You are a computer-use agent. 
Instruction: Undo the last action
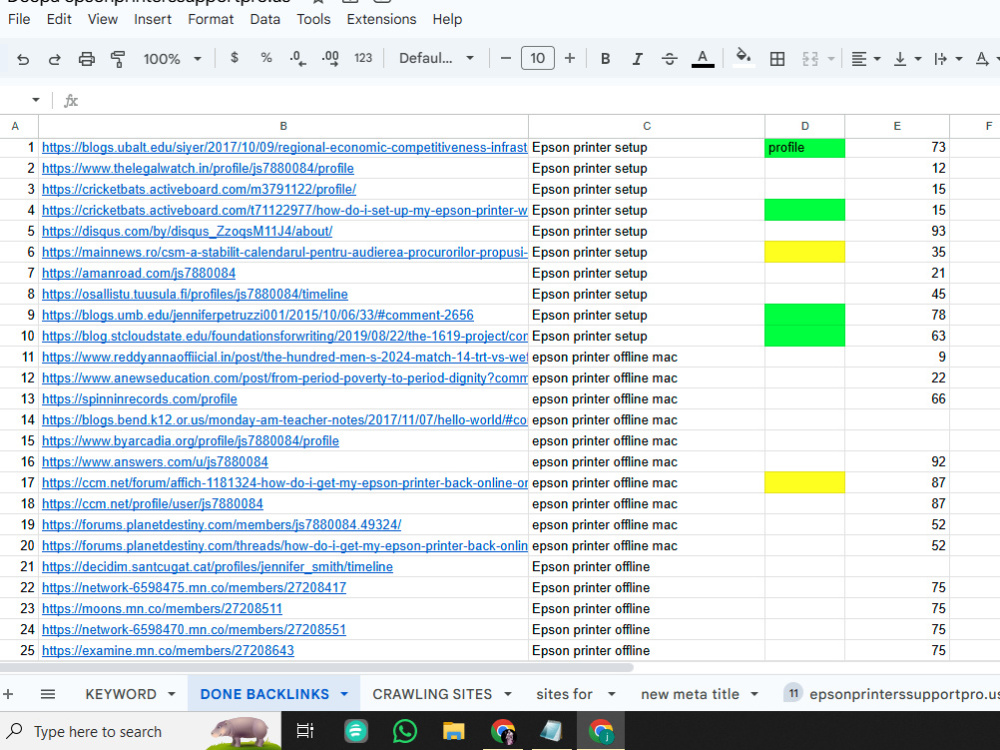[x=23, y=59]
